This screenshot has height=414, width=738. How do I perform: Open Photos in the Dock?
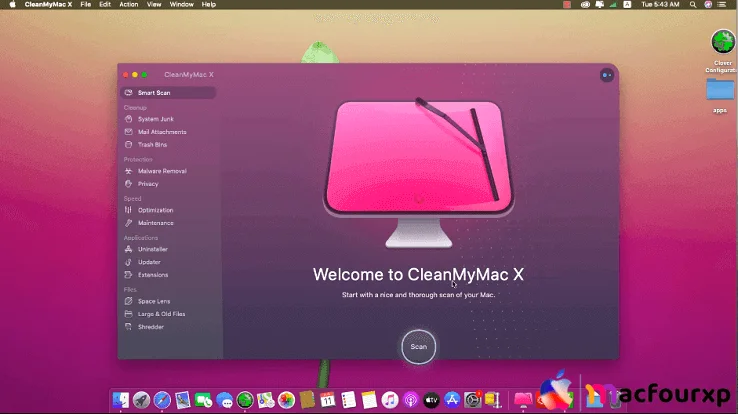coord(286,400)
